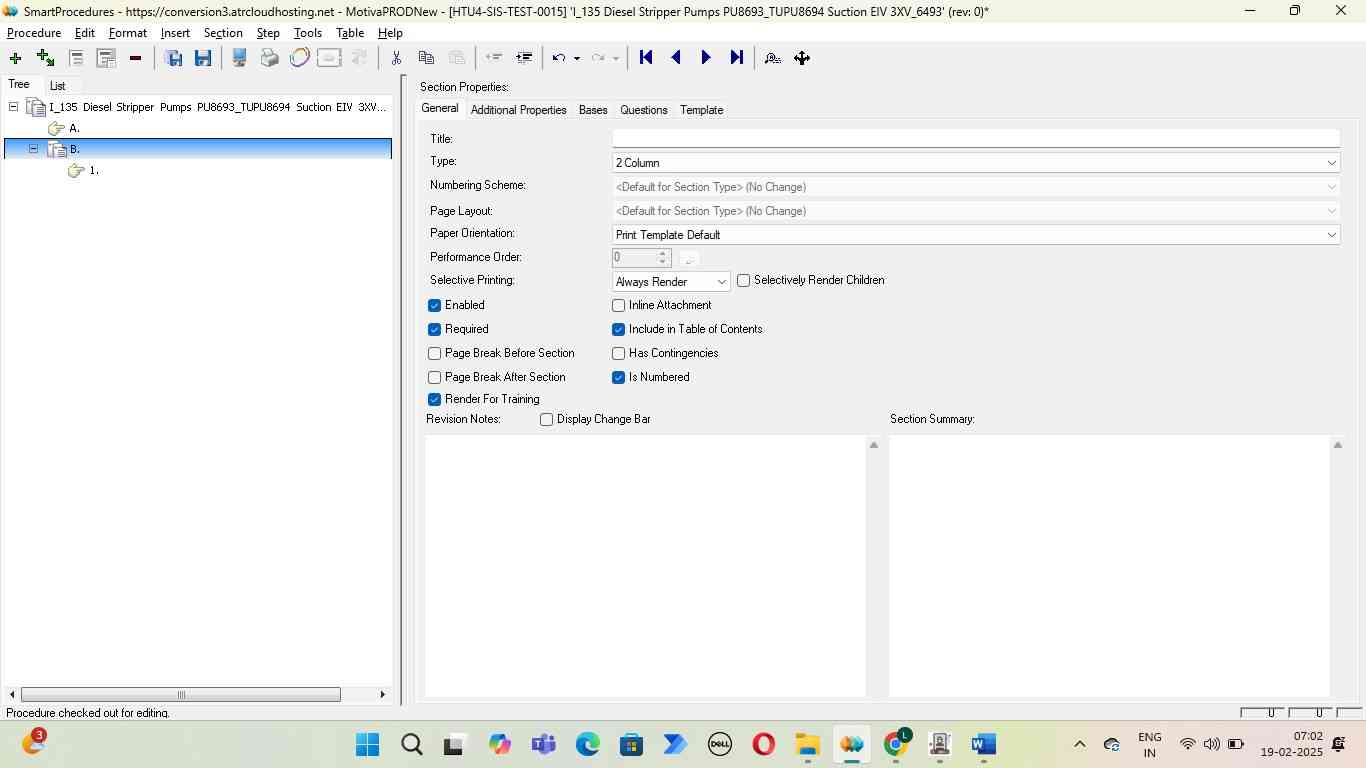Click the add-child plus with arrow icon
This screenshot has height=768, width=1366.
click(x=45, y=58)
